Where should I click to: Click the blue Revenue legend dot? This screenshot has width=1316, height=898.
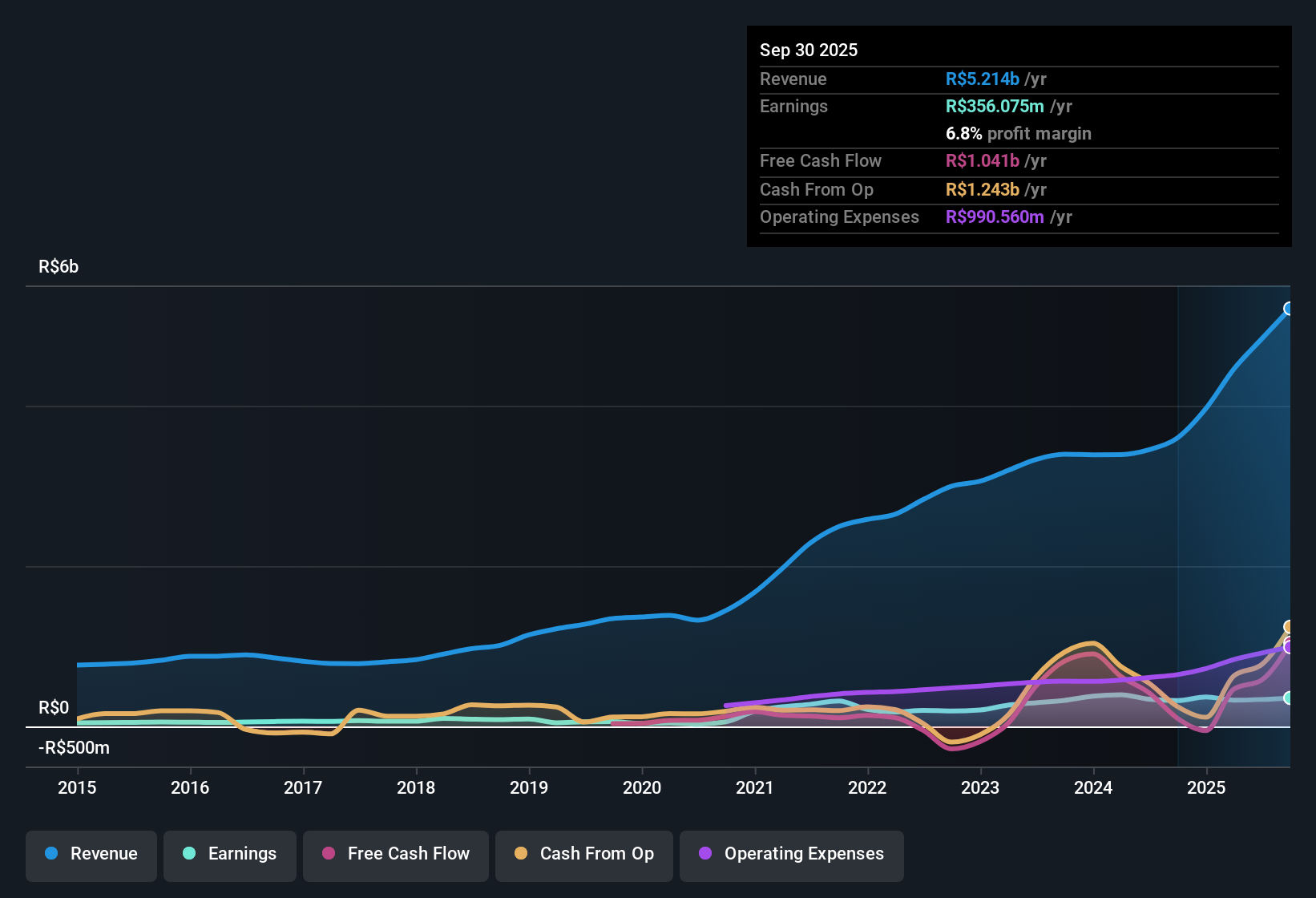coord(51,855)
